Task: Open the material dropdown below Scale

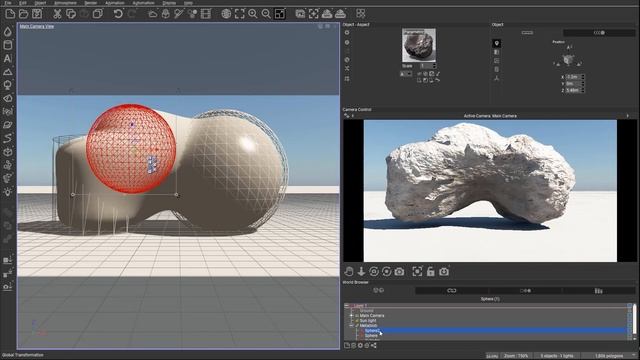Action: click(x=406, y=74)
